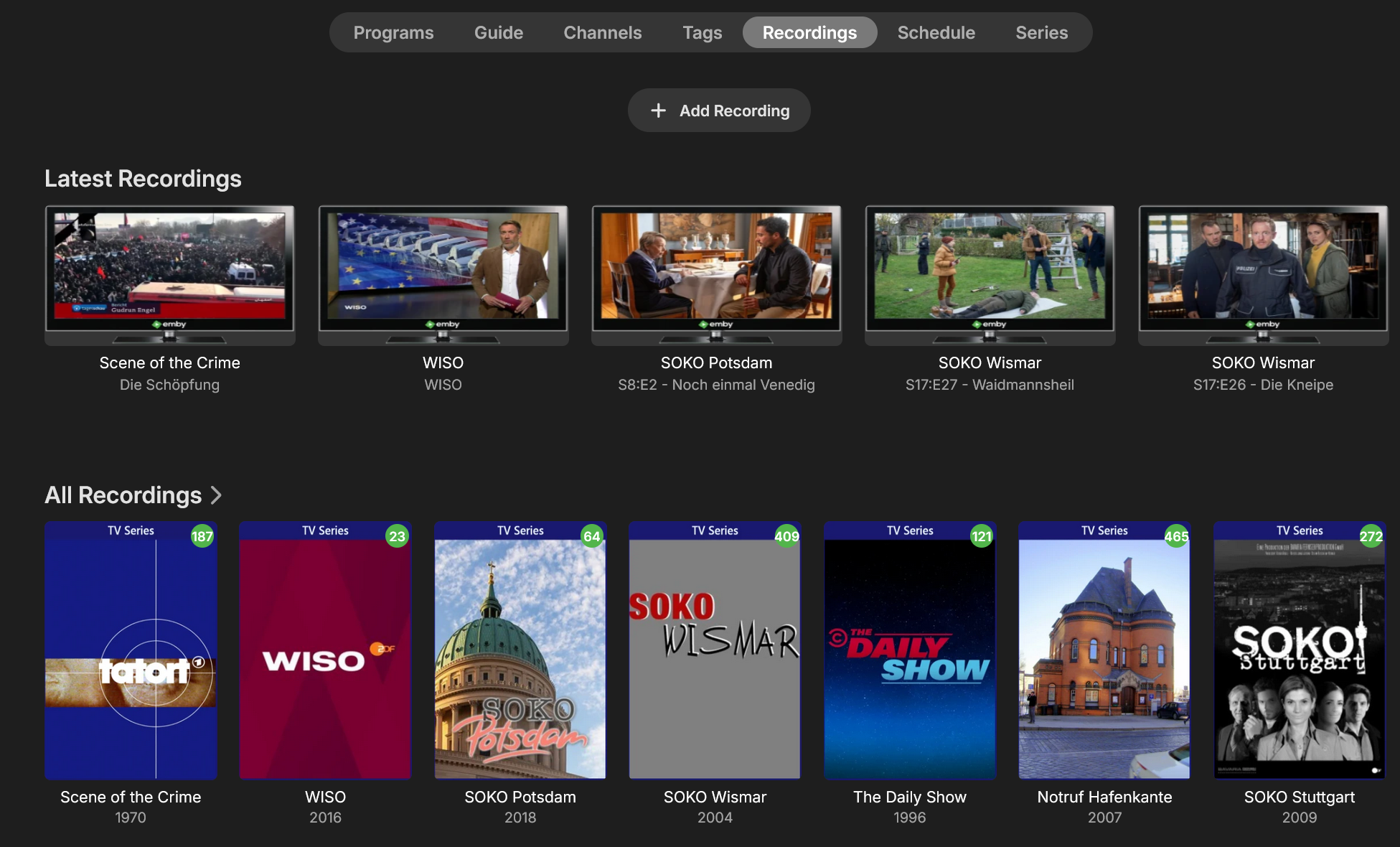Click the plus icon in Add Recording
The width and height of the screenshot is (1400, 847).
(x=658, y=111)
